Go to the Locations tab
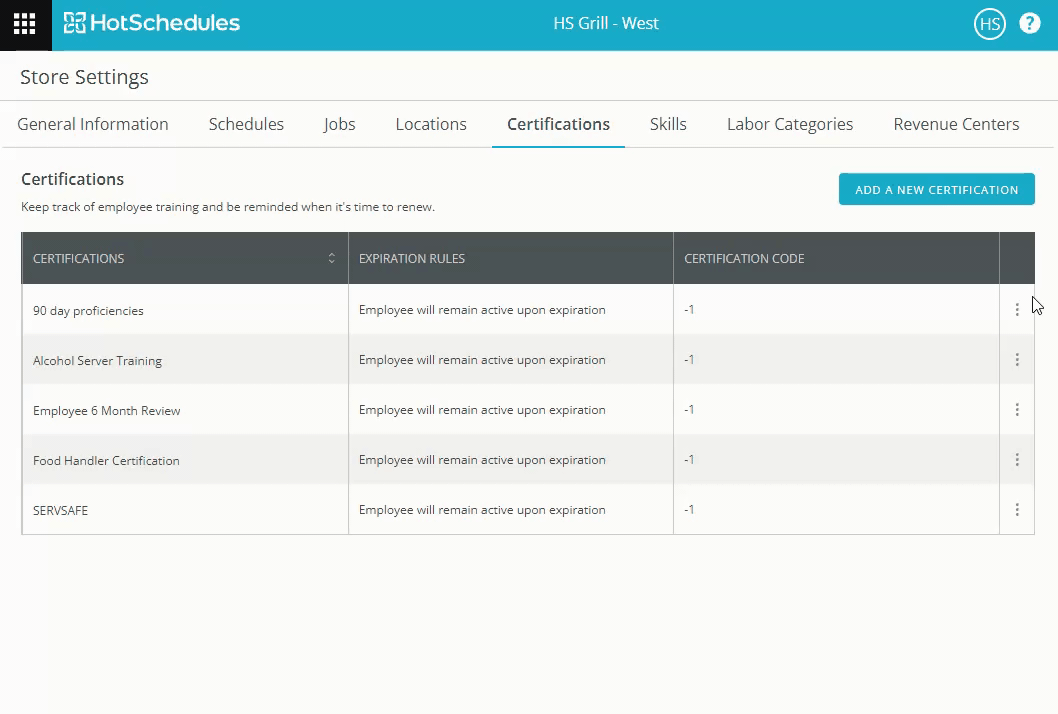Screen dimensions: 1058x714 pos(431,124)
